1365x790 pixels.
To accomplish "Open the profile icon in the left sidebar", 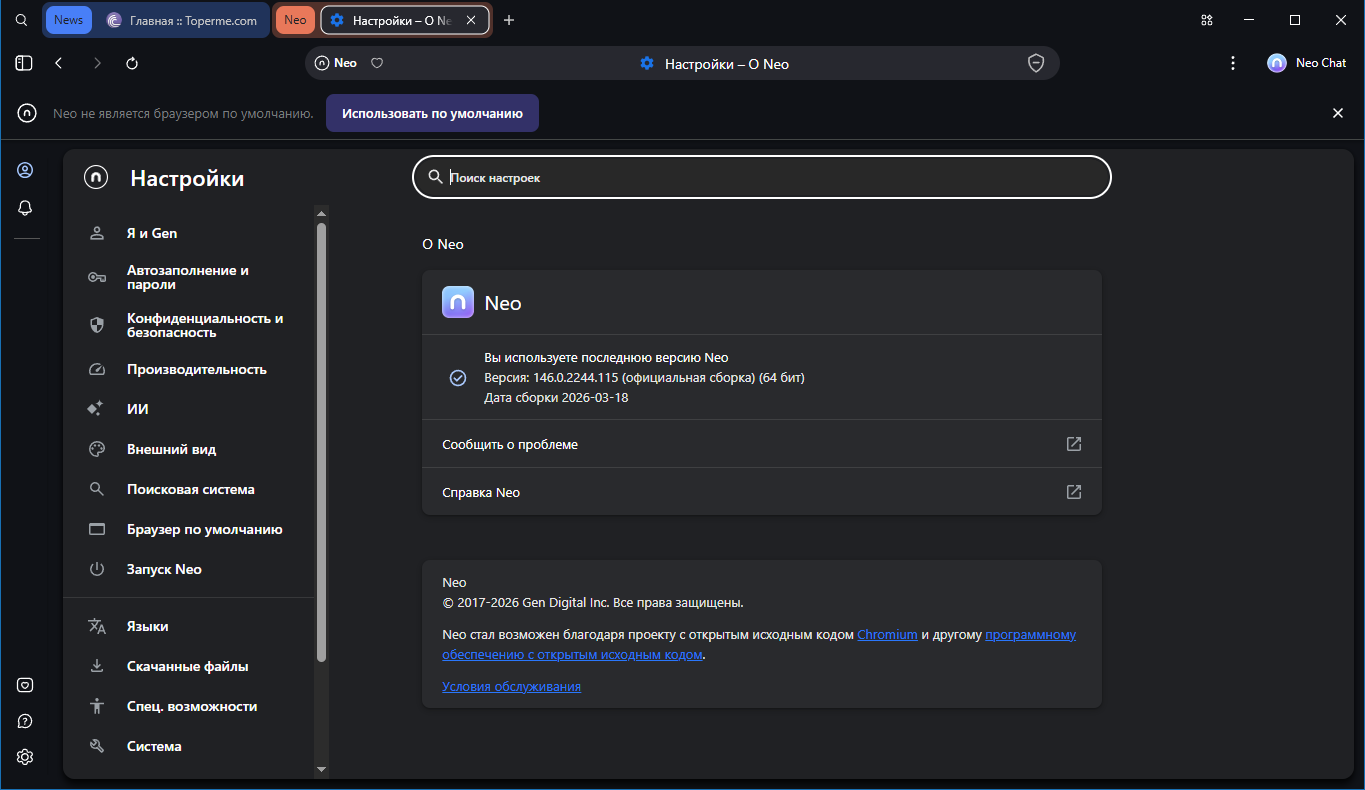I will pos(25,170).
